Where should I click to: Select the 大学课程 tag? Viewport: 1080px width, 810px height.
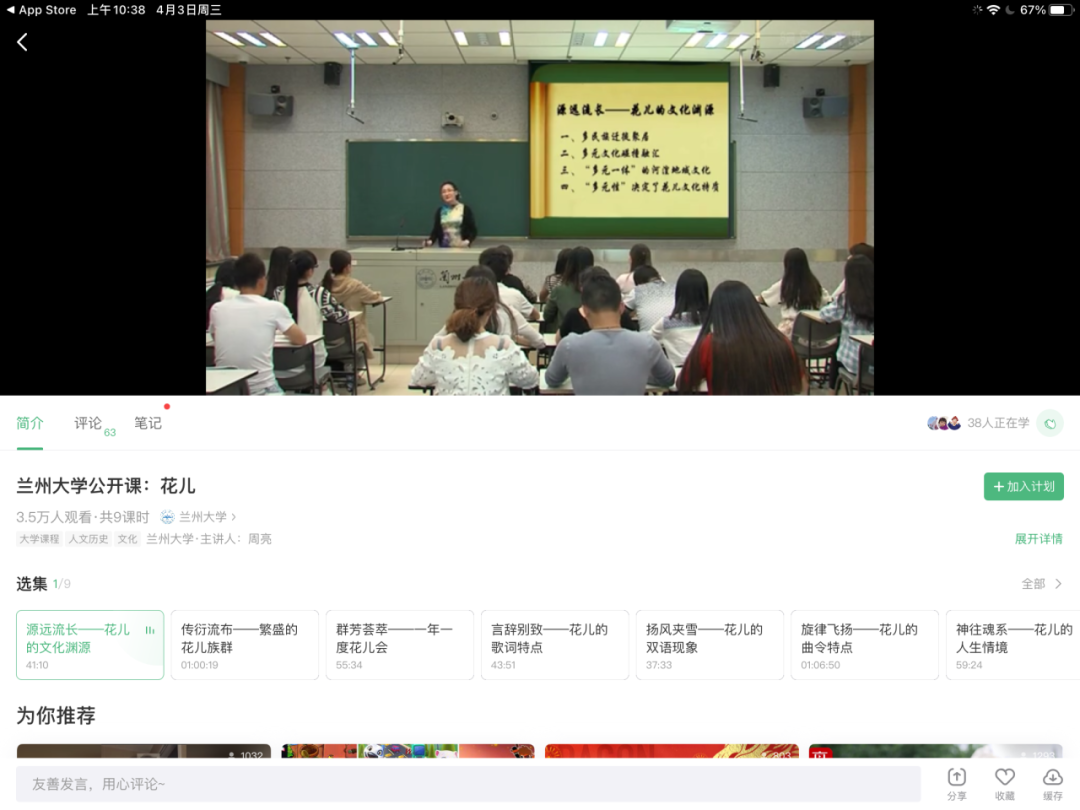pos(39,539)
